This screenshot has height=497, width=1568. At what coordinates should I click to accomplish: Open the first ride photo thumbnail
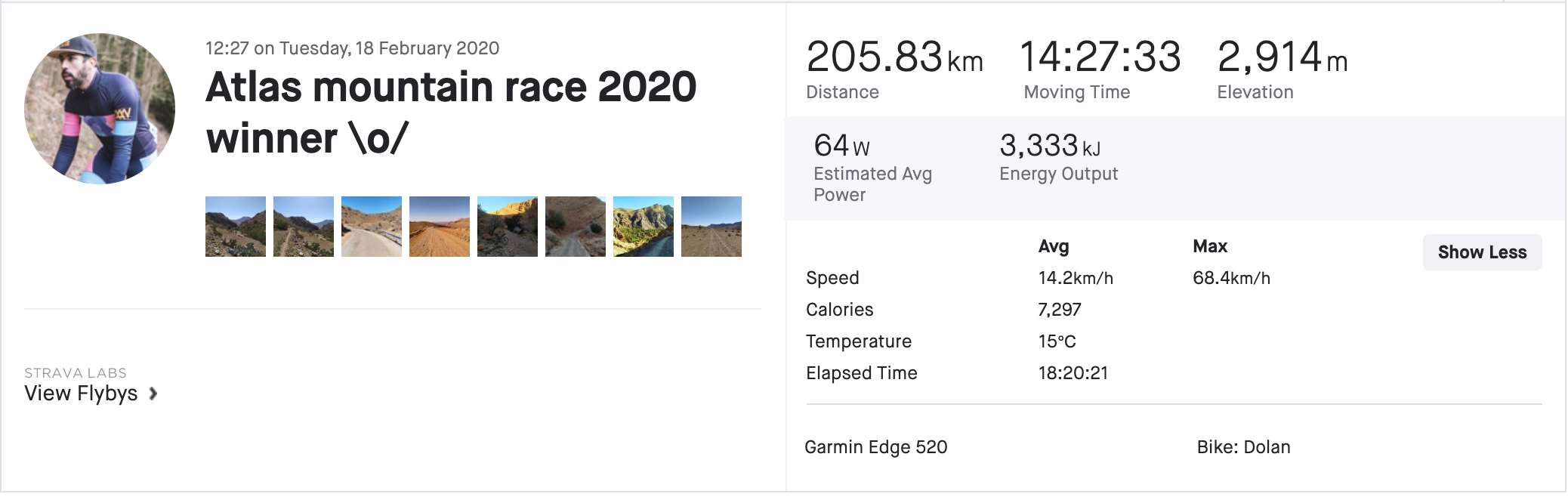click(x=236, y=227)
